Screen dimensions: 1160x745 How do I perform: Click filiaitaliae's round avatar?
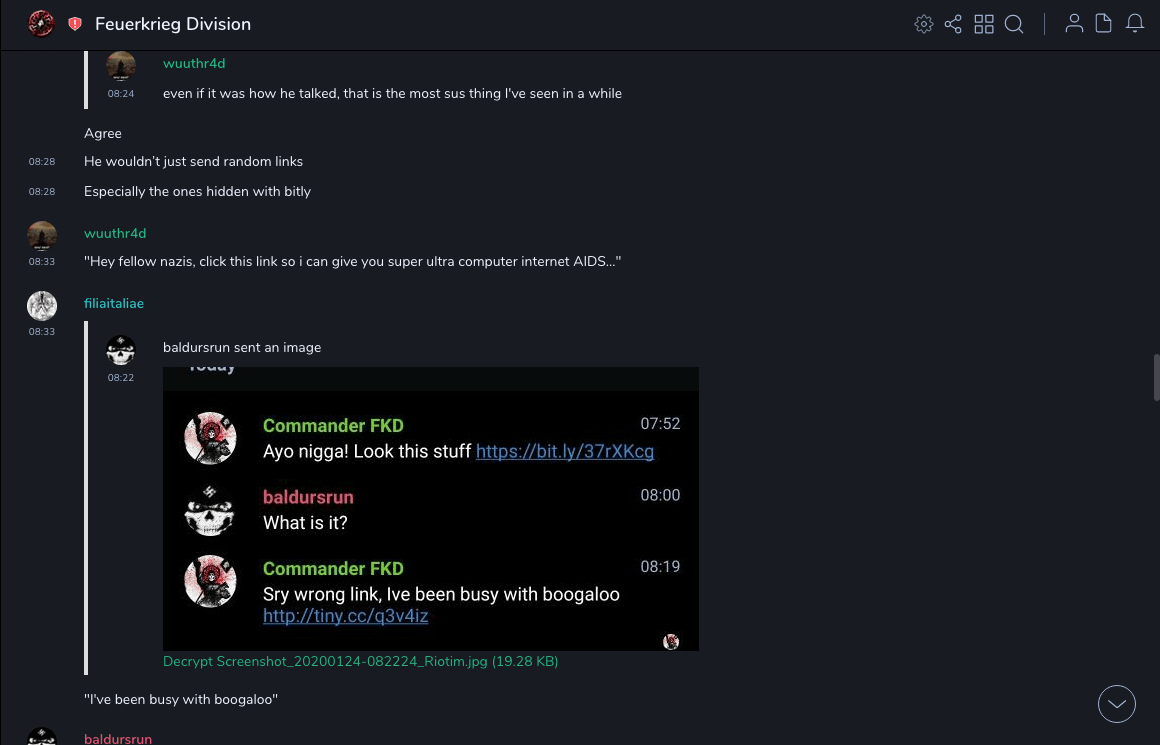[42, 306]
